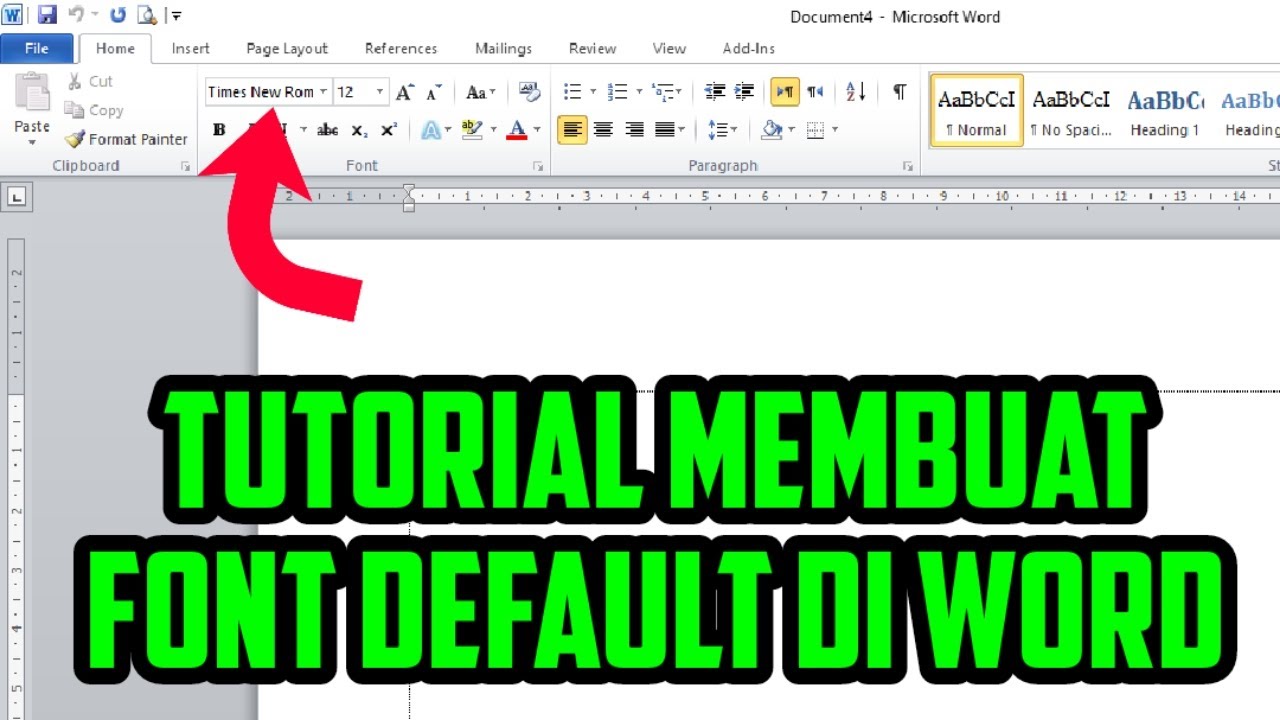1280x720 pixels.
Task: Click the Redo/Repeat icon
Action: [118, 15]
